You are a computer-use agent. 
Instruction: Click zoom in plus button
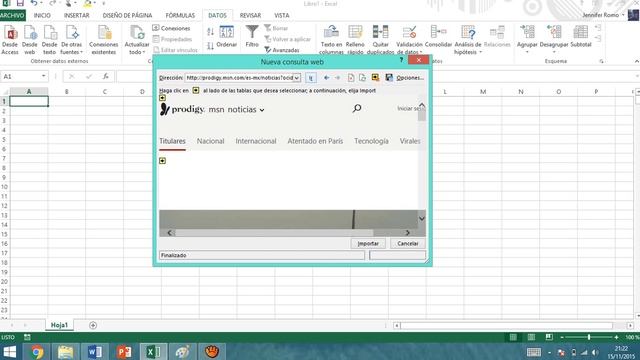[x=616, y=337]
